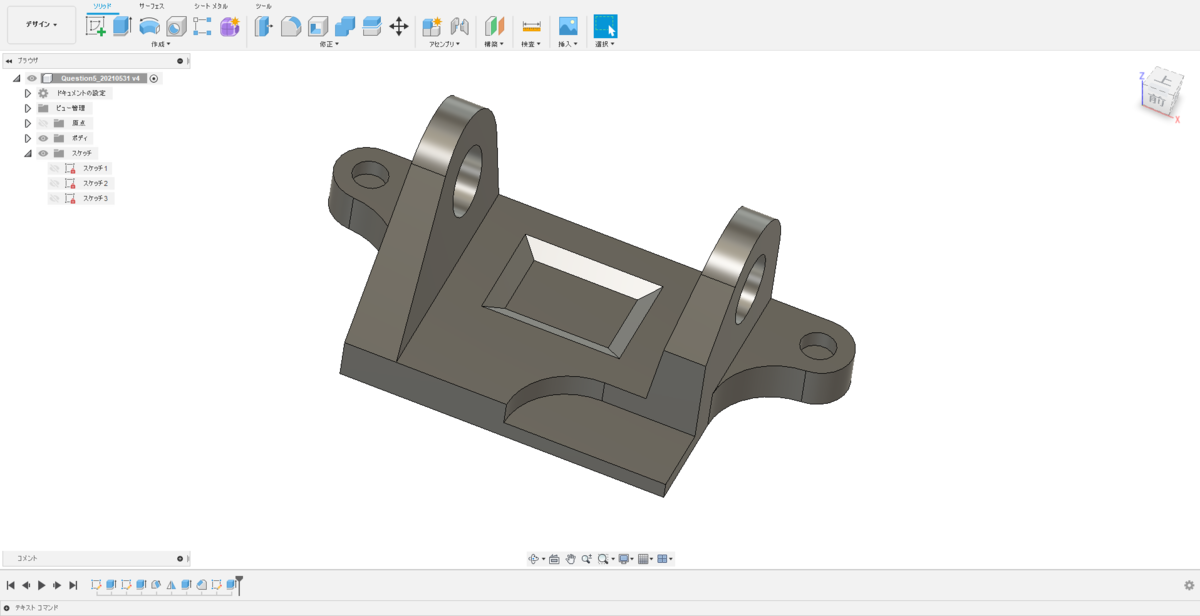This screenshot has height=616, width=1200.
Task: Click the ViewCube top face
Action: (x=1161, y=81)
